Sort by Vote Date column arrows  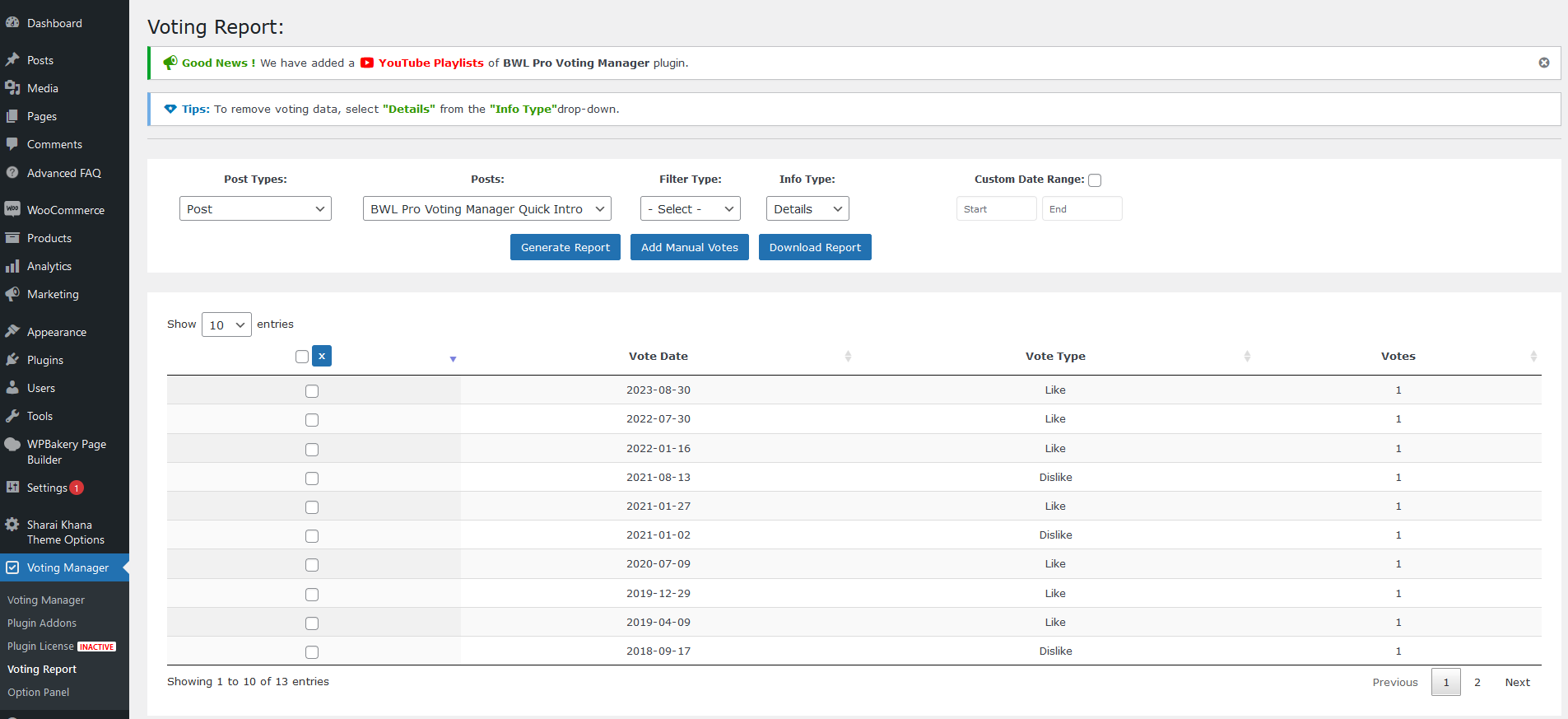tap(848, 356)
